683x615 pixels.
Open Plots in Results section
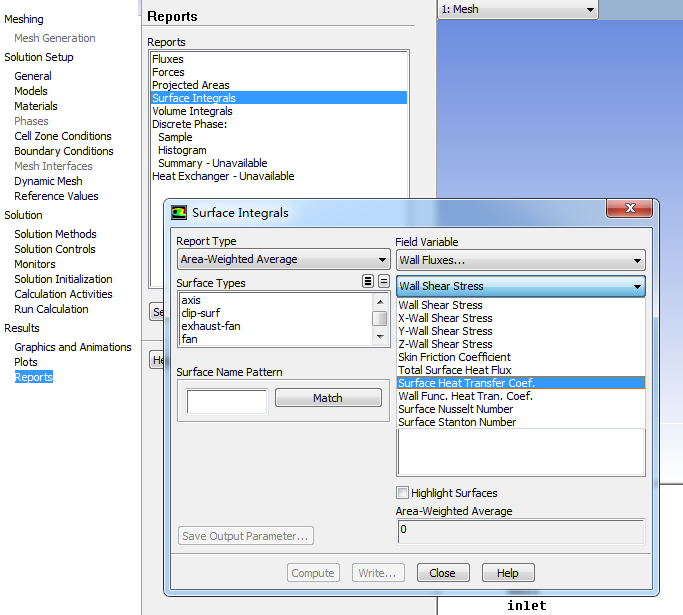point(26,362)
